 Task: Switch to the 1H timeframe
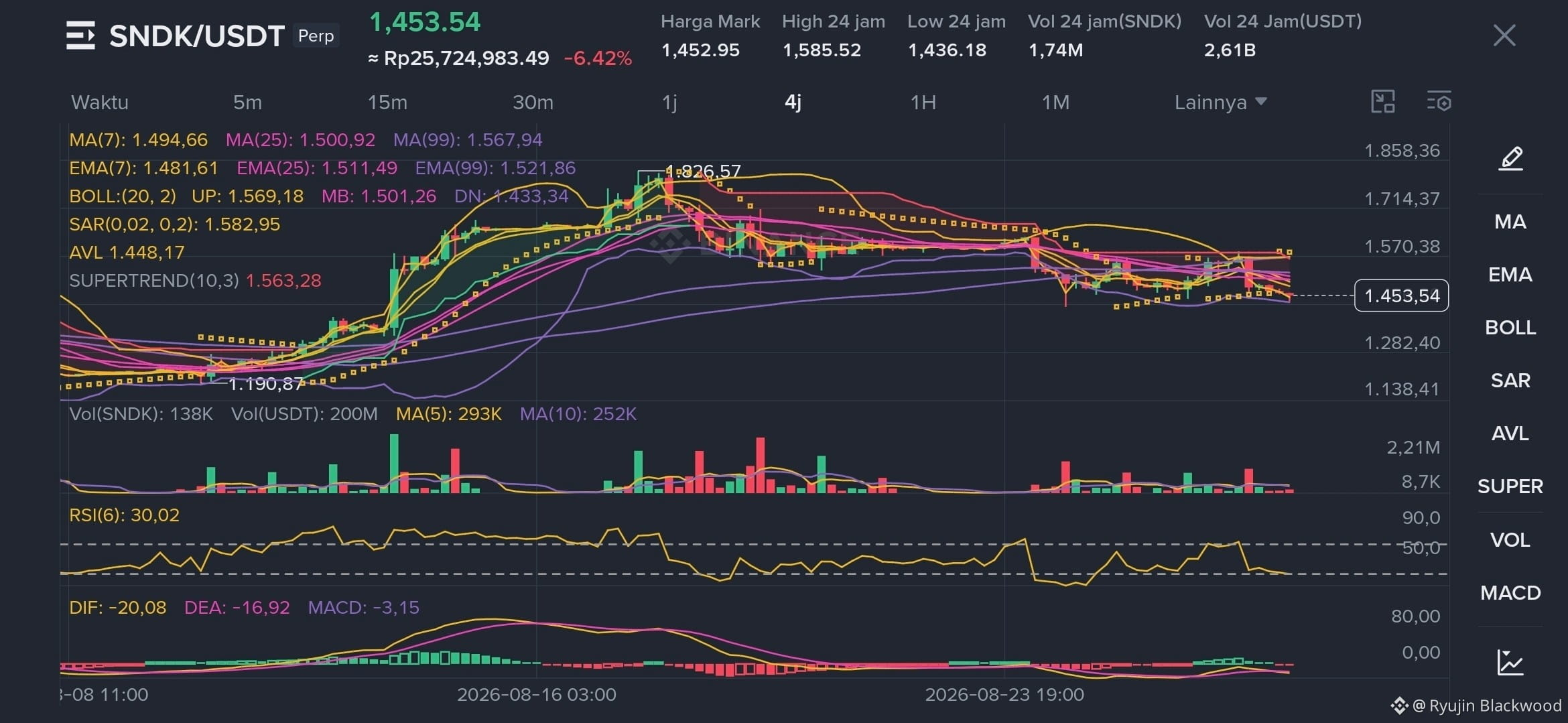(x=923, y=103)
